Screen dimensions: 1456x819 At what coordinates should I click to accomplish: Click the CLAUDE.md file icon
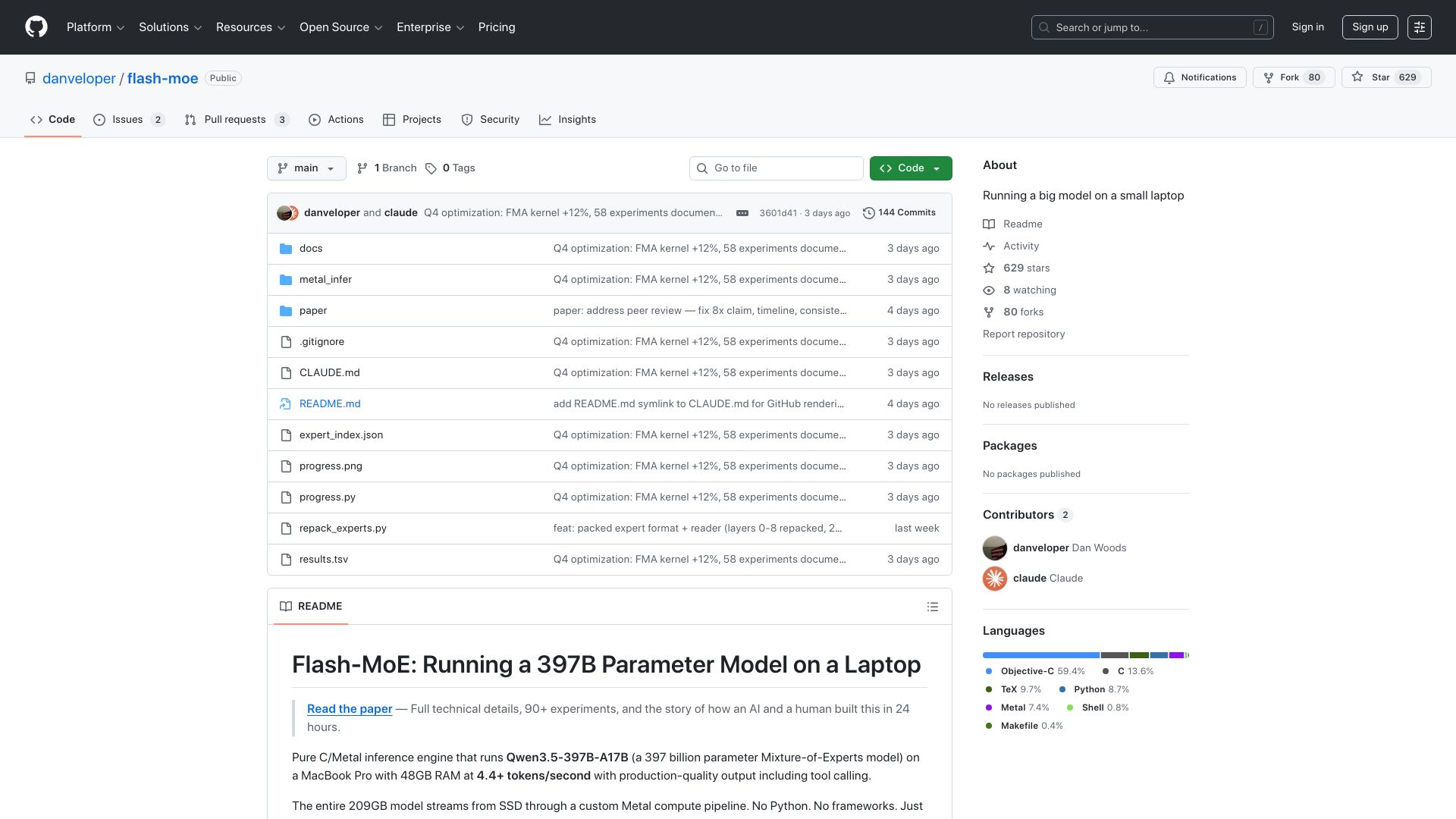point(286,373)
